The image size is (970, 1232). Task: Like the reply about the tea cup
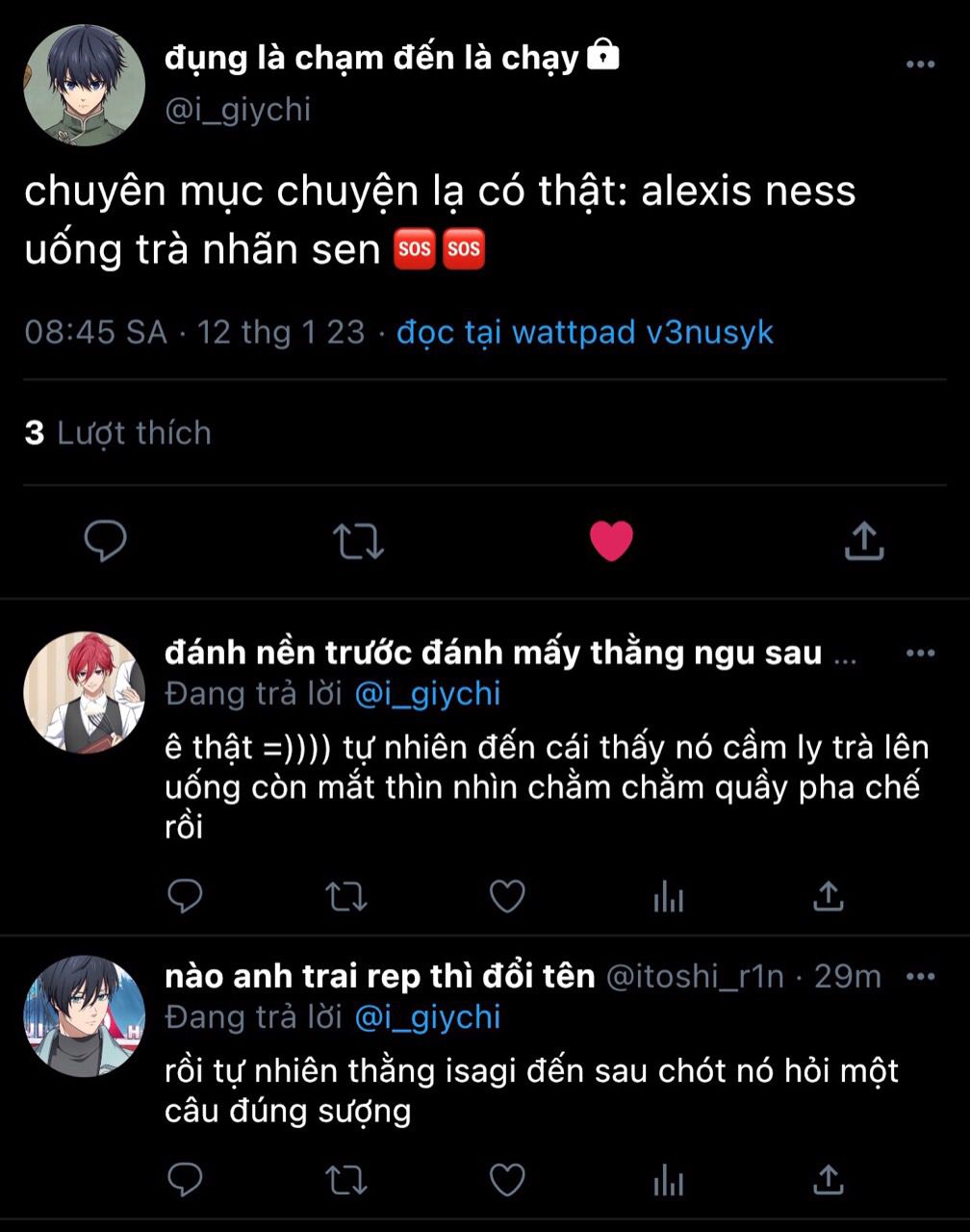[x=507, y=897]
